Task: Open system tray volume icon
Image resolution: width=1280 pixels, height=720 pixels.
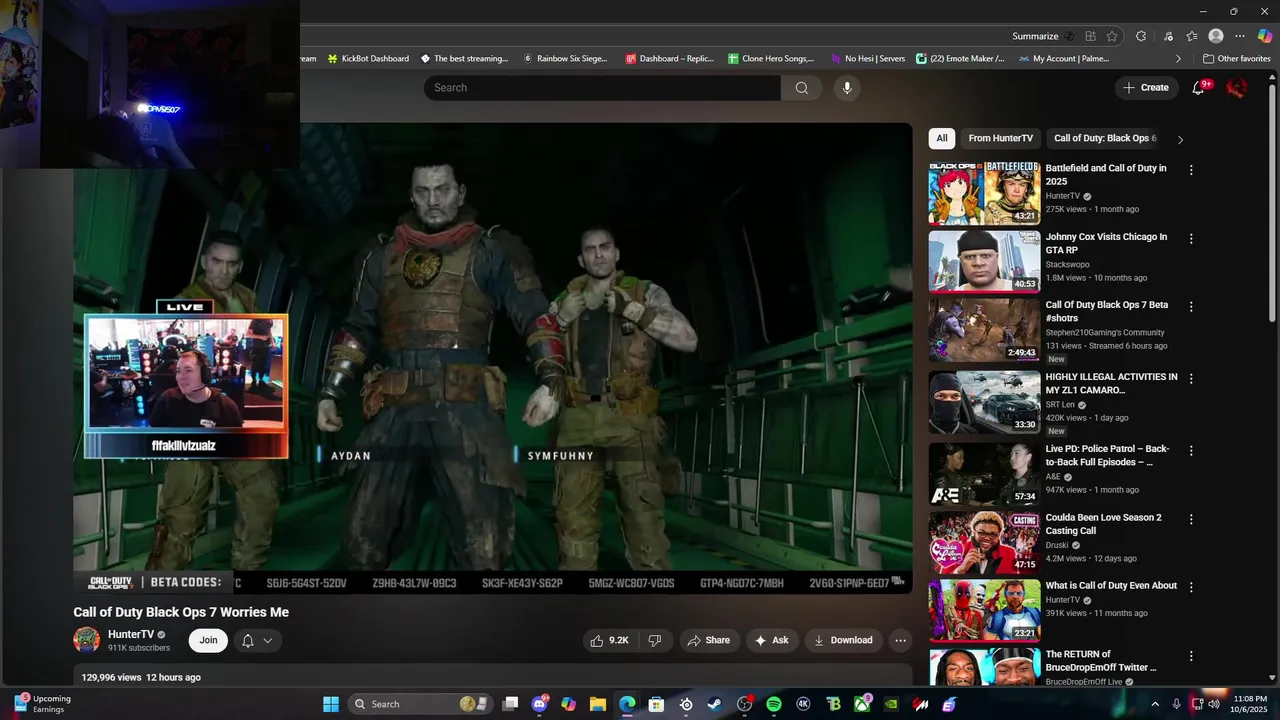Action: pos(1213,704)
